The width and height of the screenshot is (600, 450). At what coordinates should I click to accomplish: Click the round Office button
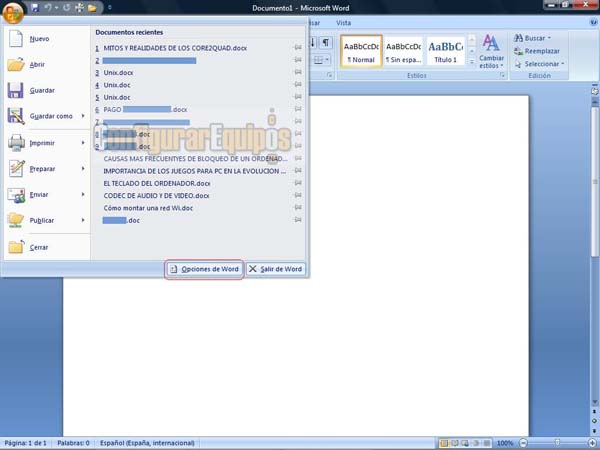13,12
